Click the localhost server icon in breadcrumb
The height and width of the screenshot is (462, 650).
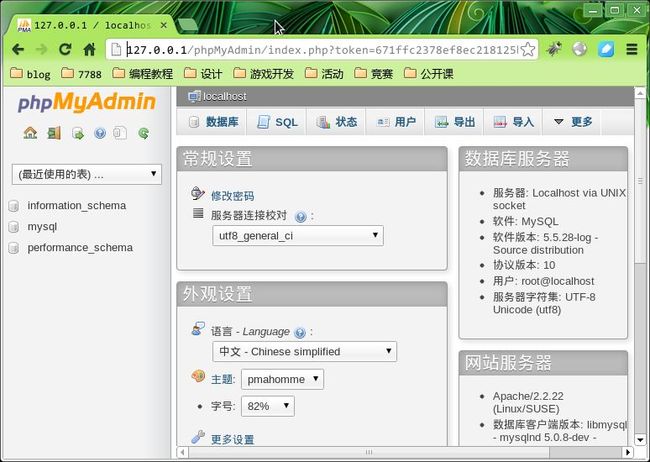coord(194,97)
